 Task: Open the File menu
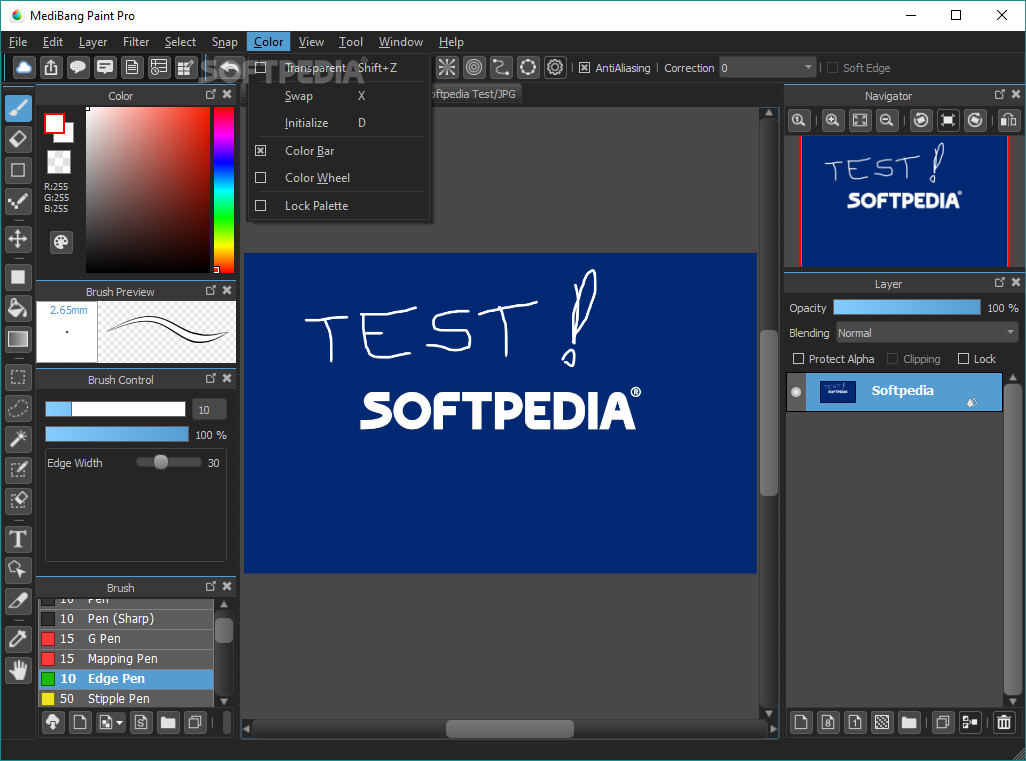coord(18,42)
